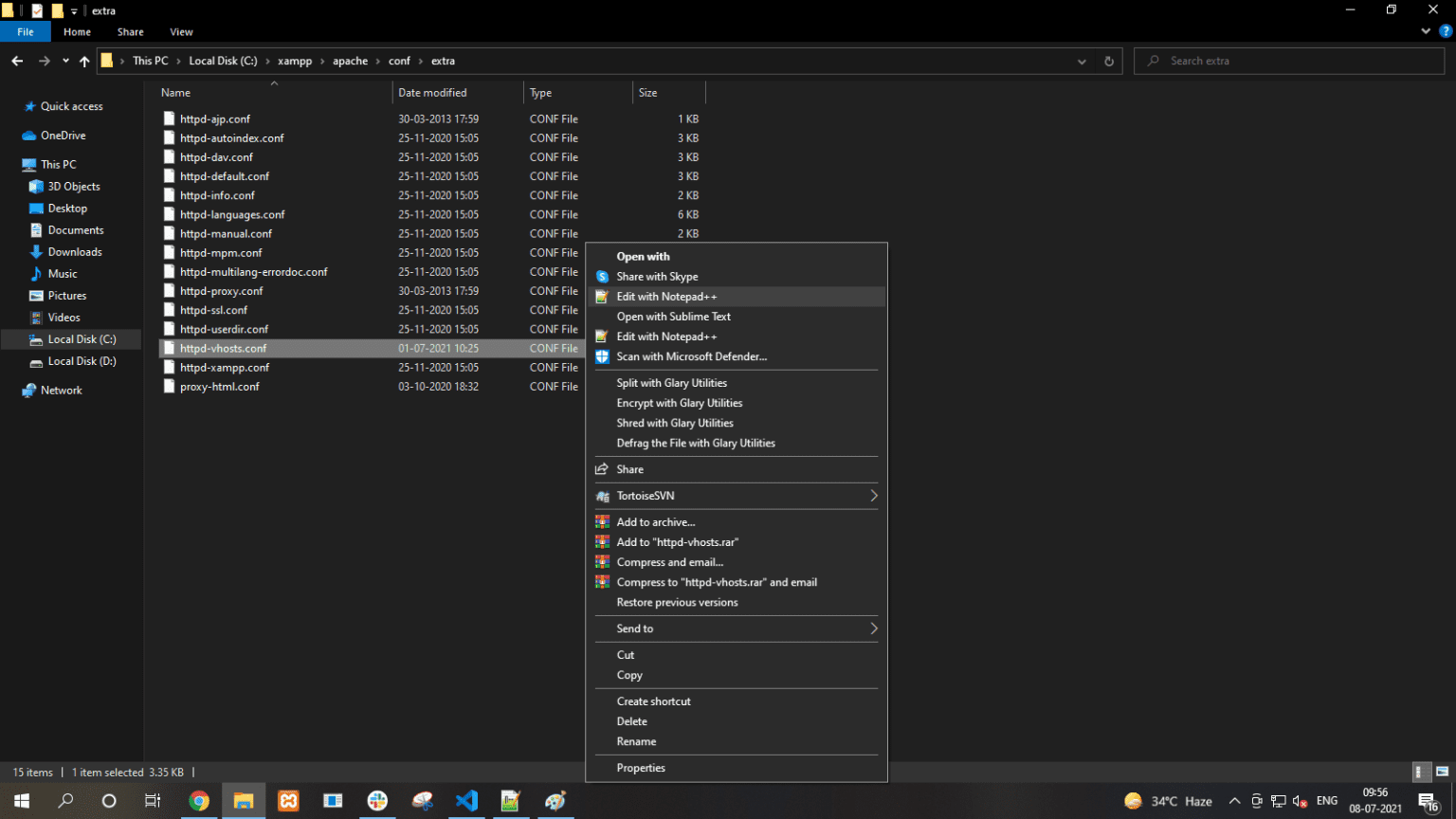Unmute the system volume icon

(x=1301, y=801)
